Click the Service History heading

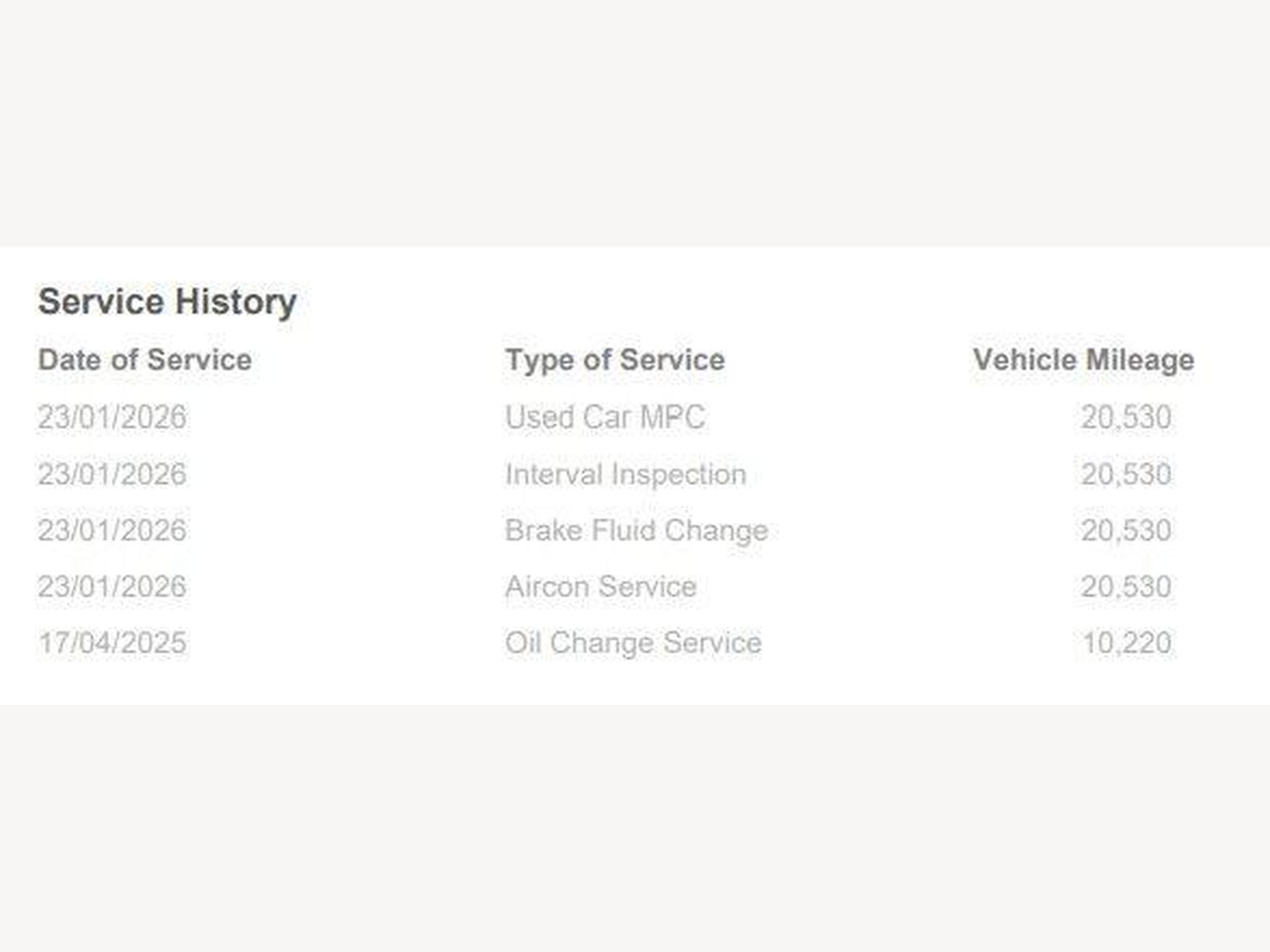tap(167, 302)
